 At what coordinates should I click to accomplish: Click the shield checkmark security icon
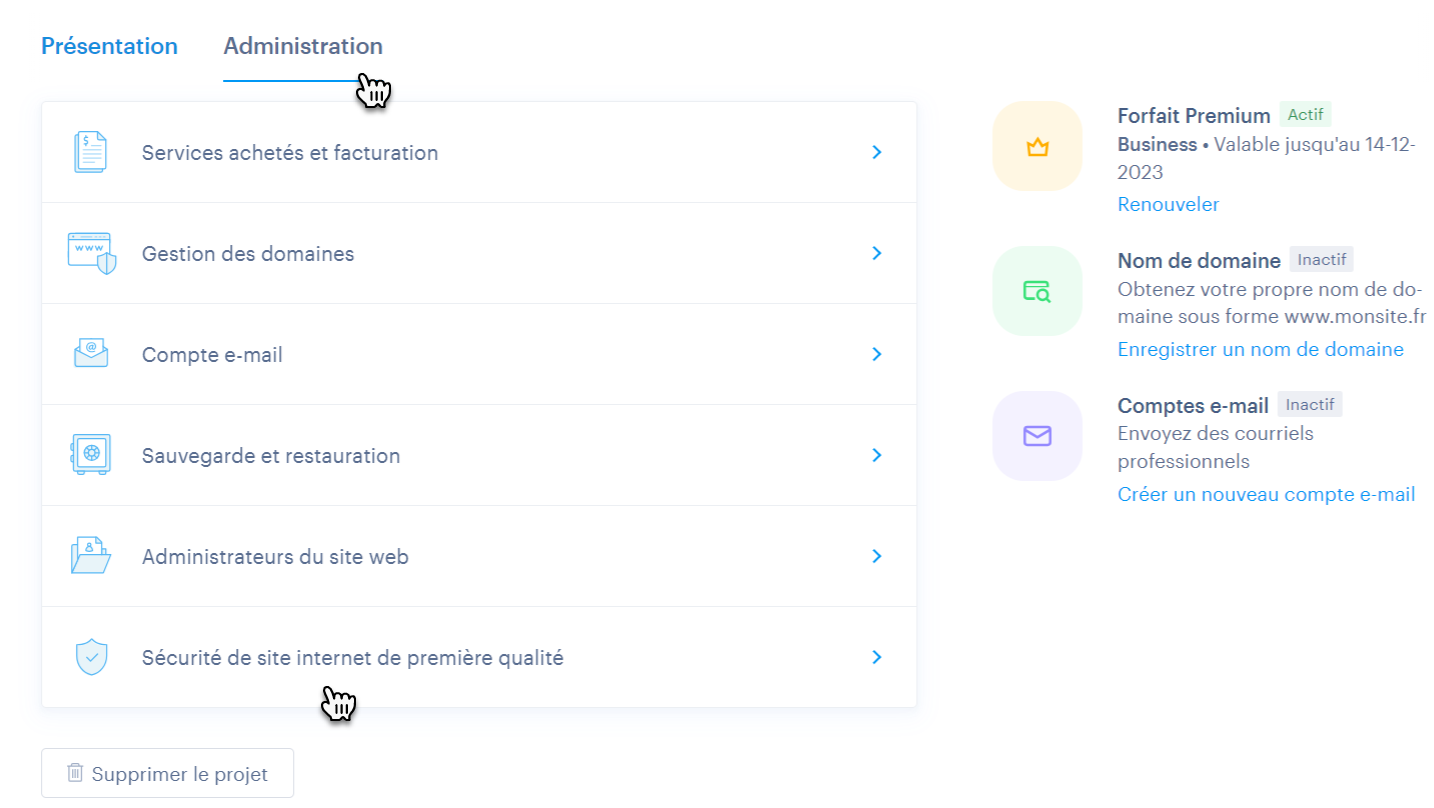tap(91, 657)
